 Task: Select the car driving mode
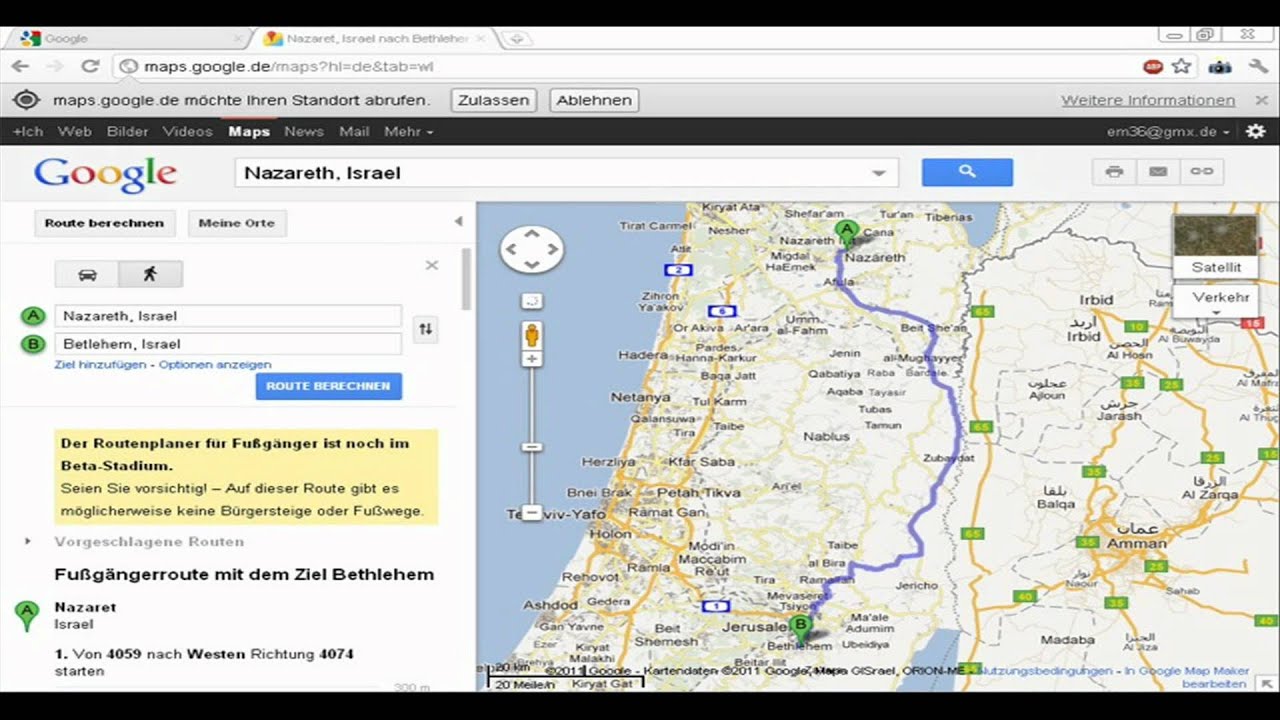coord(87,274)
